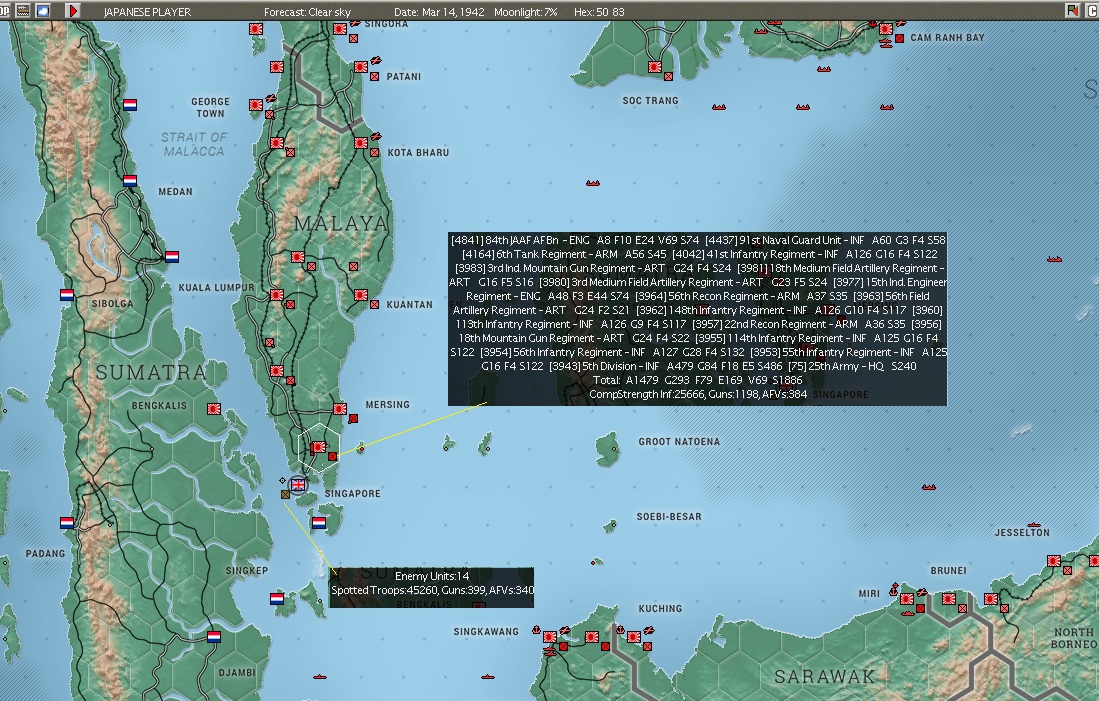Click the Moonlight: 7% status text

coord(526,12)
